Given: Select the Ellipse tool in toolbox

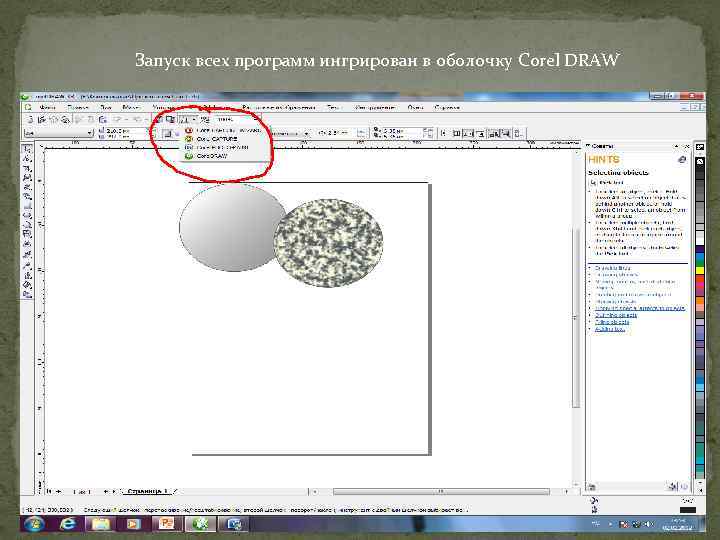Looking at the screenshot, I should (28, 216).
